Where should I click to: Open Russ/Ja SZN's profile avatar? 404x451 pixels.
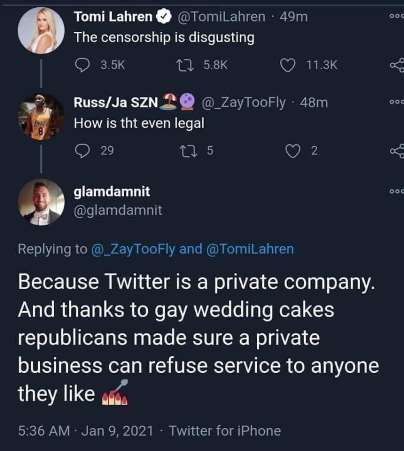(41, 117)
